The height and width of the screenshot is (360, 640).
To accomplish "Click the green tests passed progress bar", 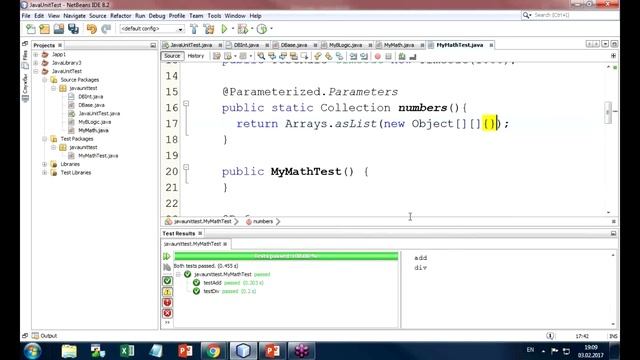I will tap(286, 256).
